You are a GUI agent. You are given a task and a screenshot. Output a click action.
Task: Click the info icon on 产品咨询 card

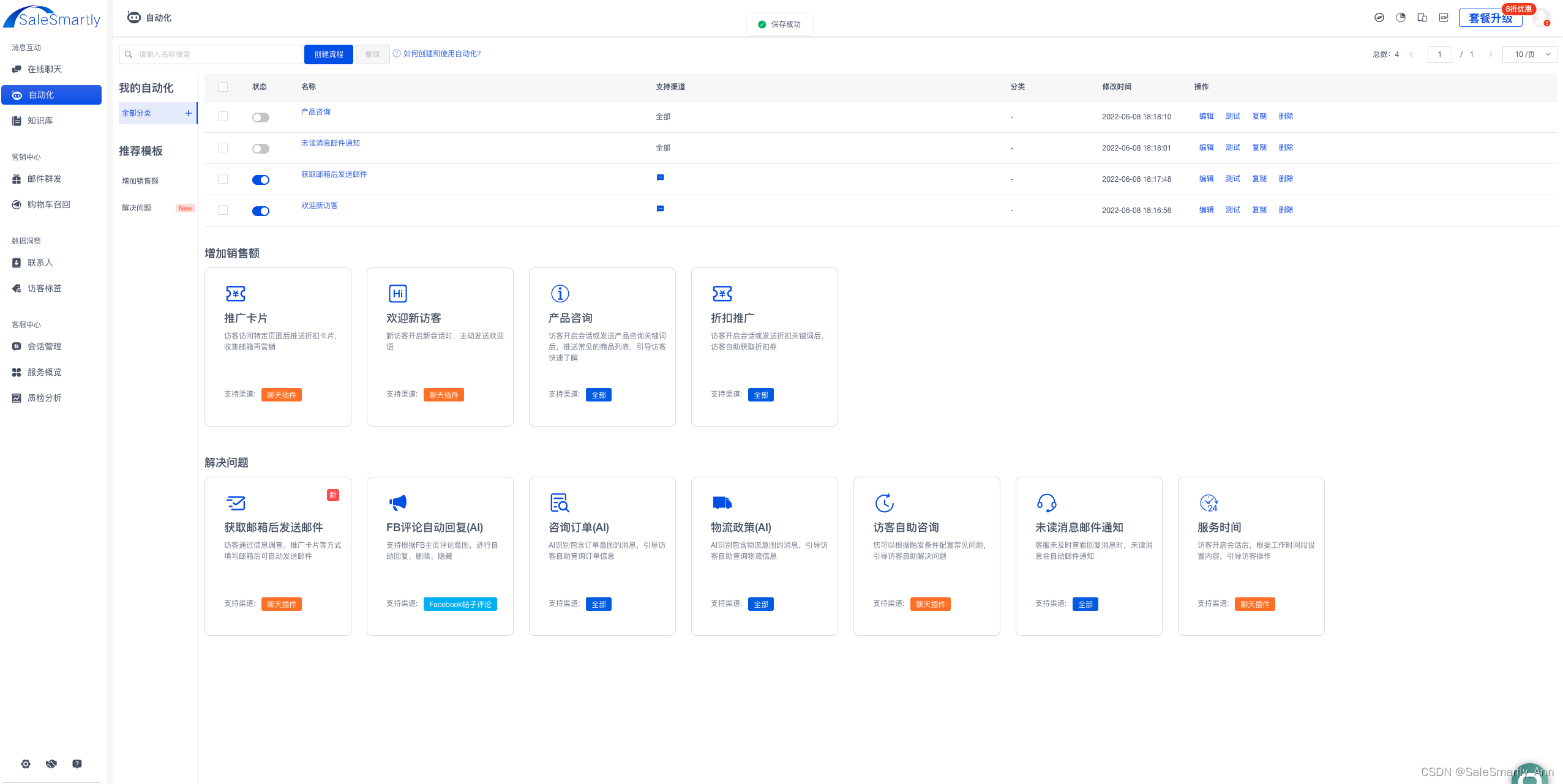click(560, 294)
